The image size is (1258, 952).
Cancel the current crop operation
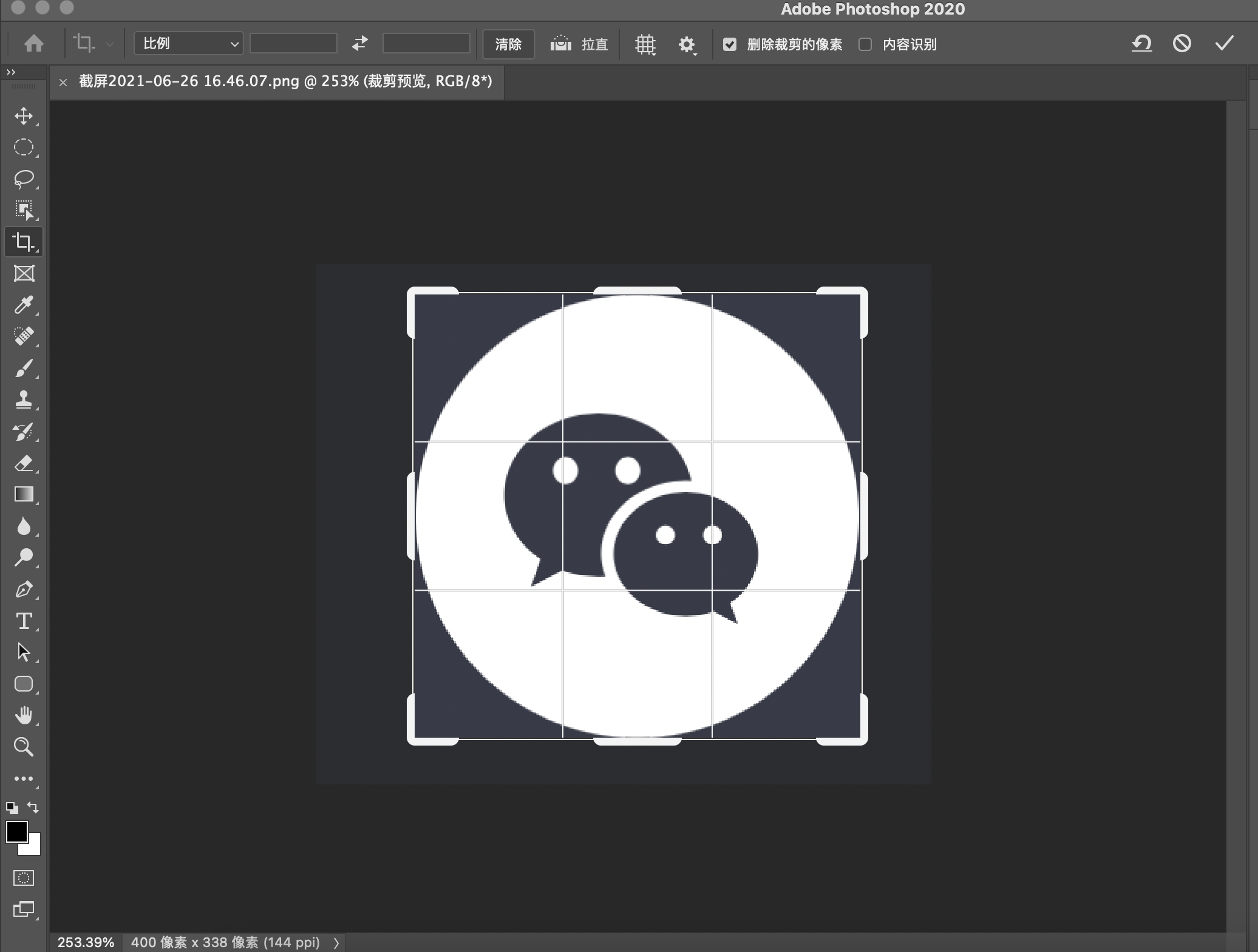click(1182, 43)
